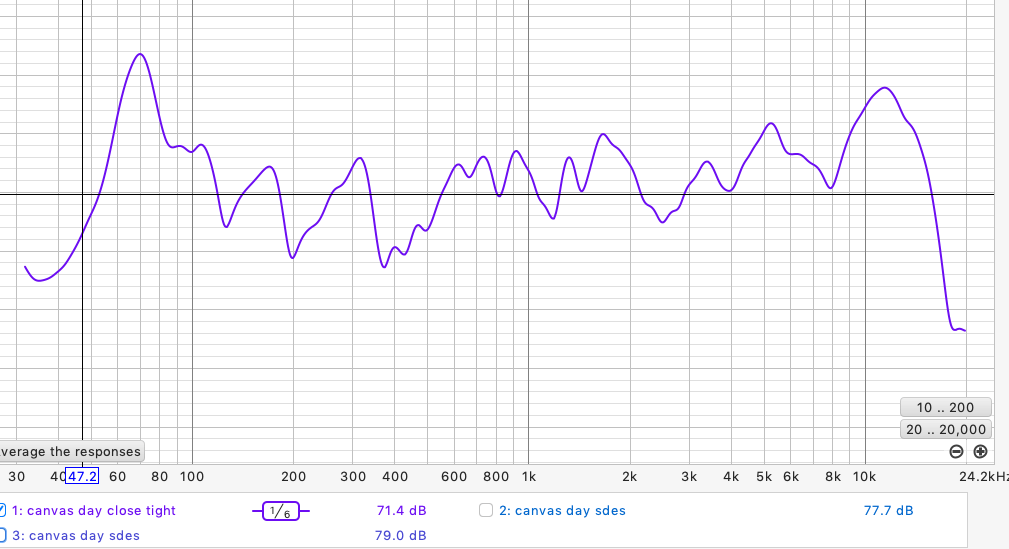Zoom out using the minus magnifier icon
Viewport: 1009px width, 549px height.
[x=956, y=452]
